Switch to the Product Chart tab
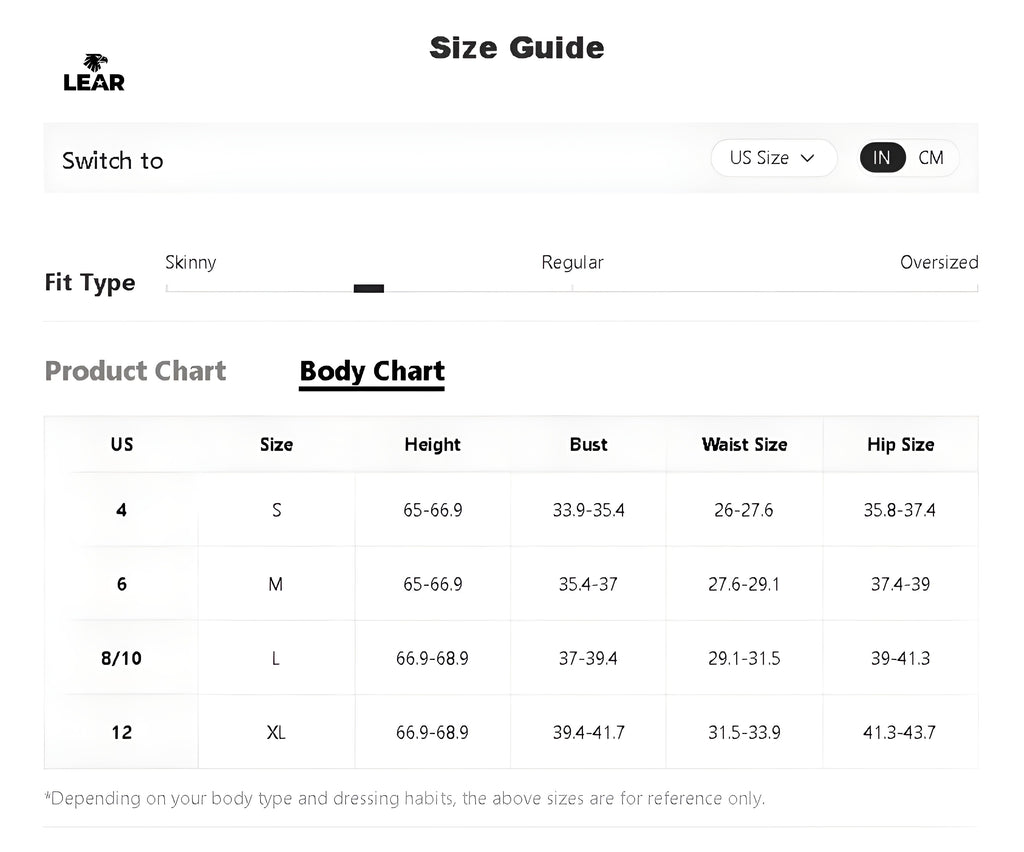Image resolution: width=1024 pixels, height=852 pixels. pyautogui.click(x=135, y=371)
